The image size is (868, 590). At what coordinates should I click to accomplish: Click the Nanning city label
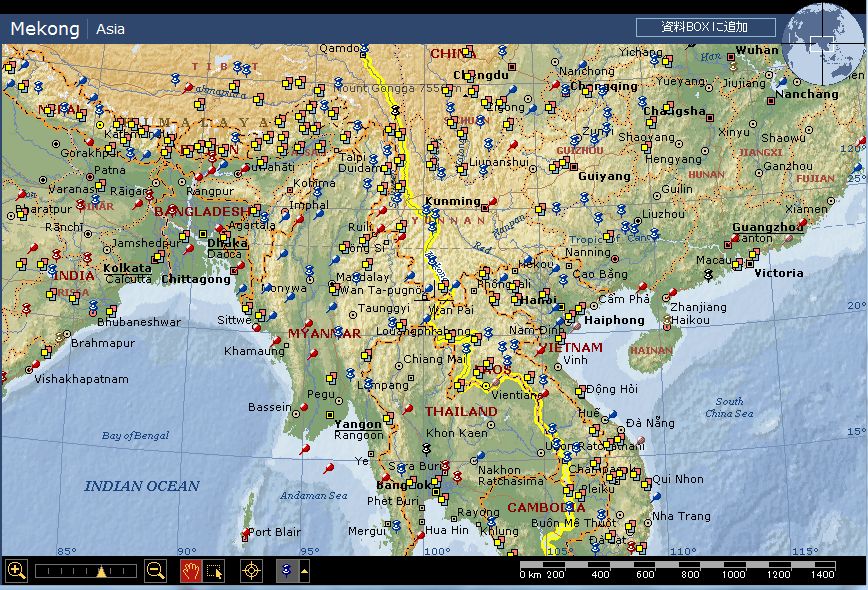tap(587, 252)
